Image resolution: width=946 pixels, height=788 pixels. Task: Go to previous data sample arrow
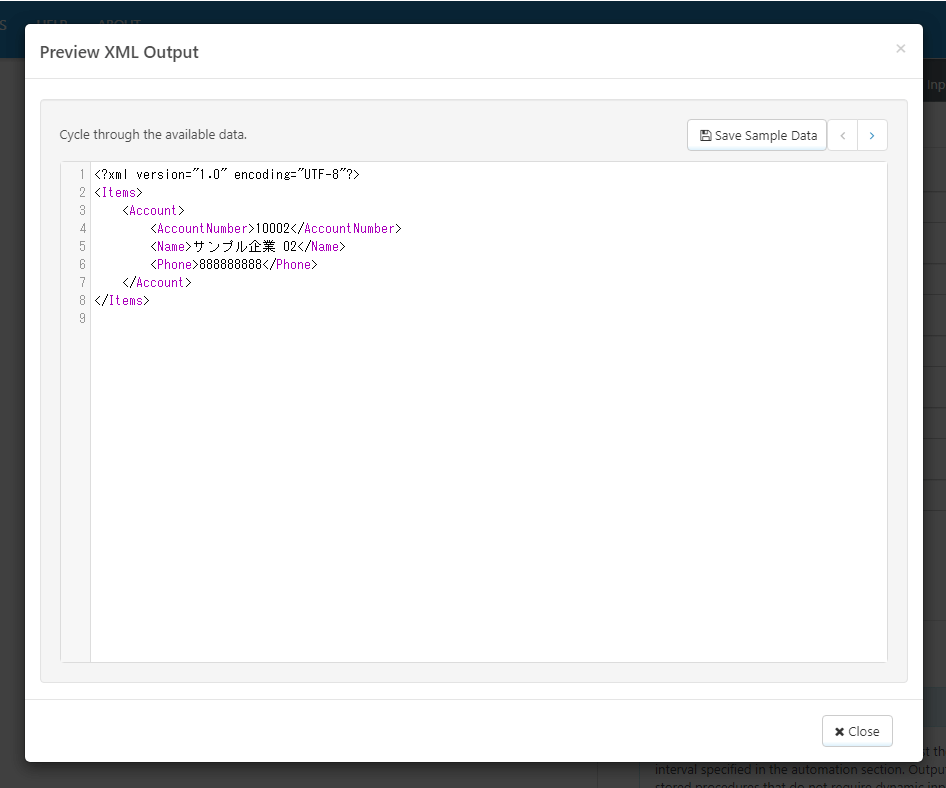pyautogui.click(x=842, y=135)
